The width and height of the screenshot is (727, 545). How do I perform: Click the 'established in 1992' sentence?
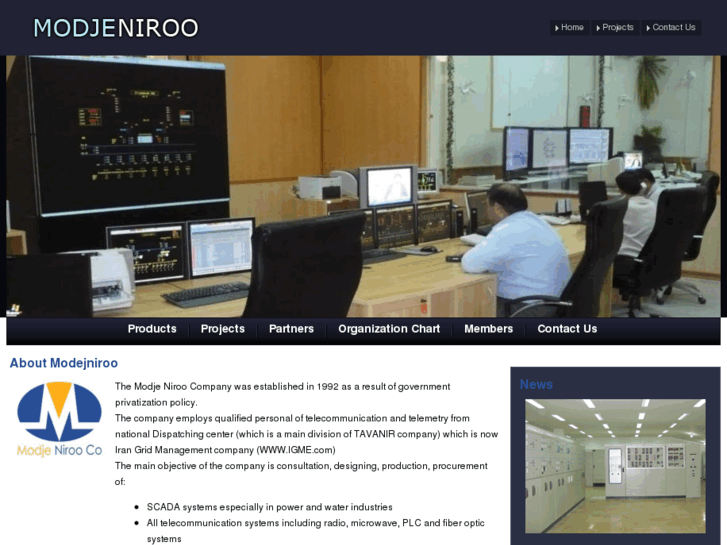282,394
